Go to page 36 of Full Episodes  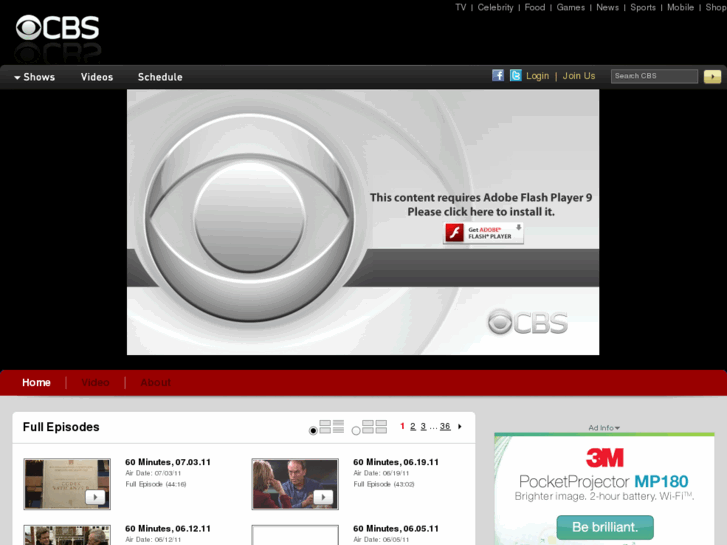pyautogui.click(x=445, y=426)
